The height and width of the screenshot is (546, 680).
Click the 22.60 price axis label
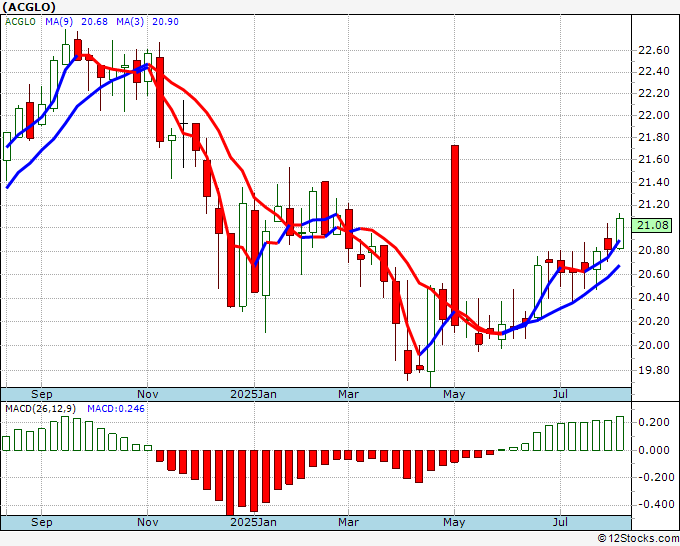tap(654, 50)
